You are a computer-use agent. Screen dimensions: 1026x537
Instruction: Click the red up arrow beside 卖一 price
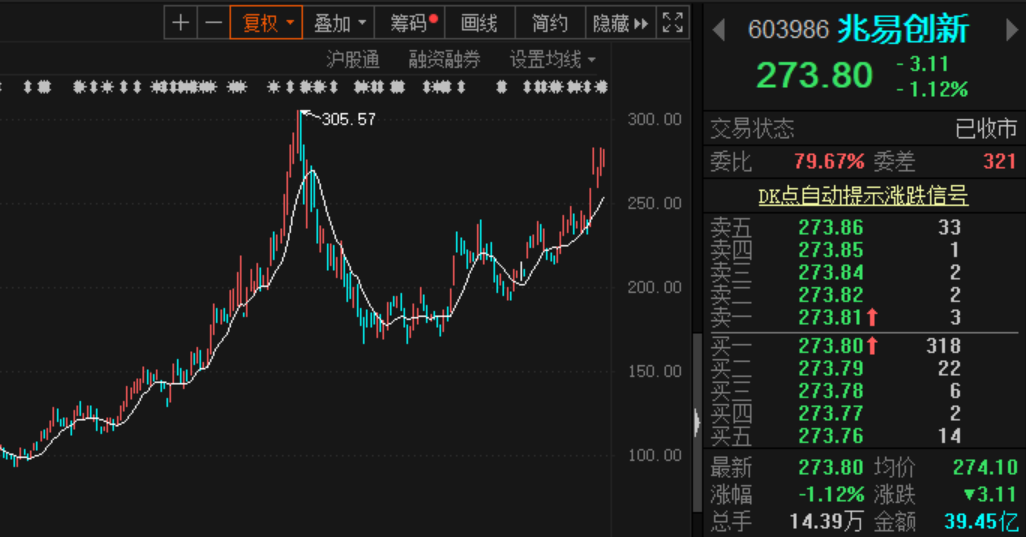tap(872, 318)
